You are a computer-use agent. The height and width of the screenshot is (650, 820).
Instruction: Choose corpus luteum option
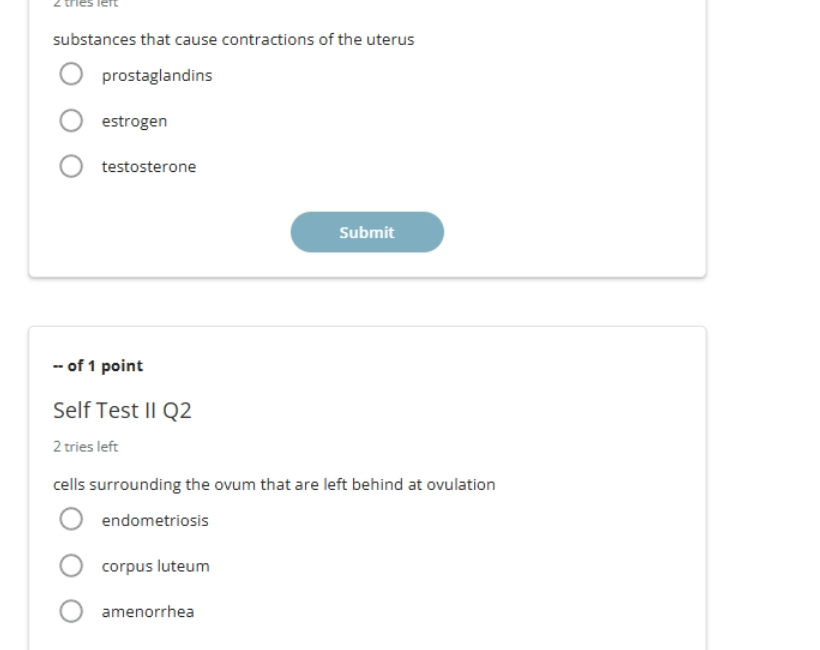[71, 565]
